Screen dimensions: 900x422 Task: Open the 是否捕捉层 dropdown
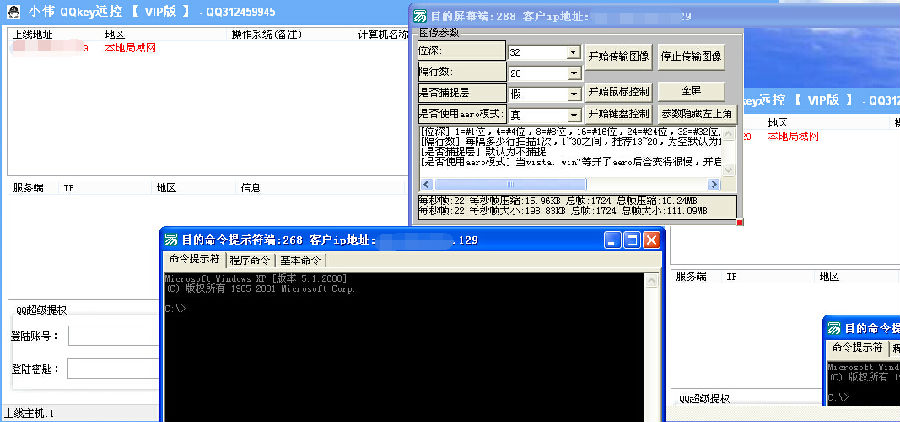click(573, 94)
